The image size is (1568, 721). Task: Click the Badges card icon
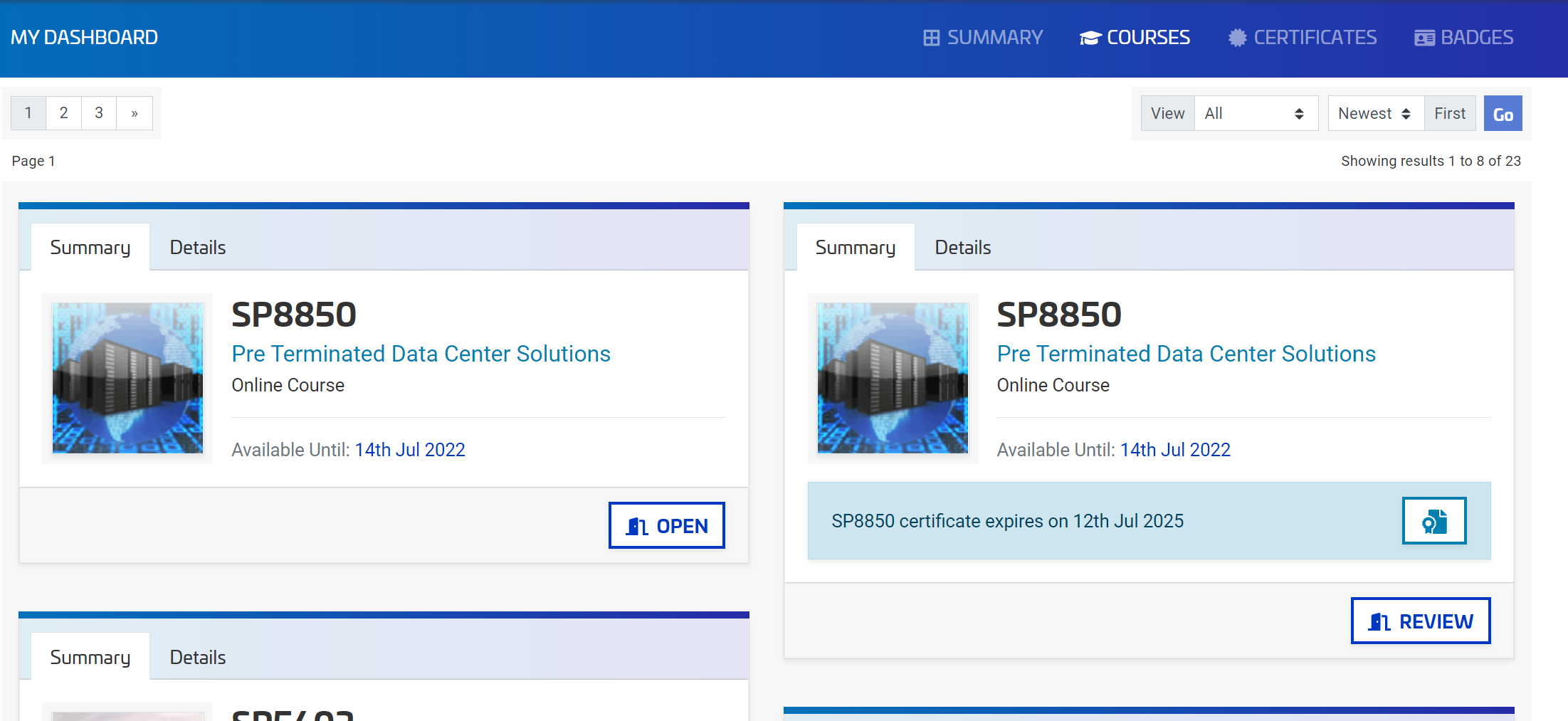pos(1424,38)
